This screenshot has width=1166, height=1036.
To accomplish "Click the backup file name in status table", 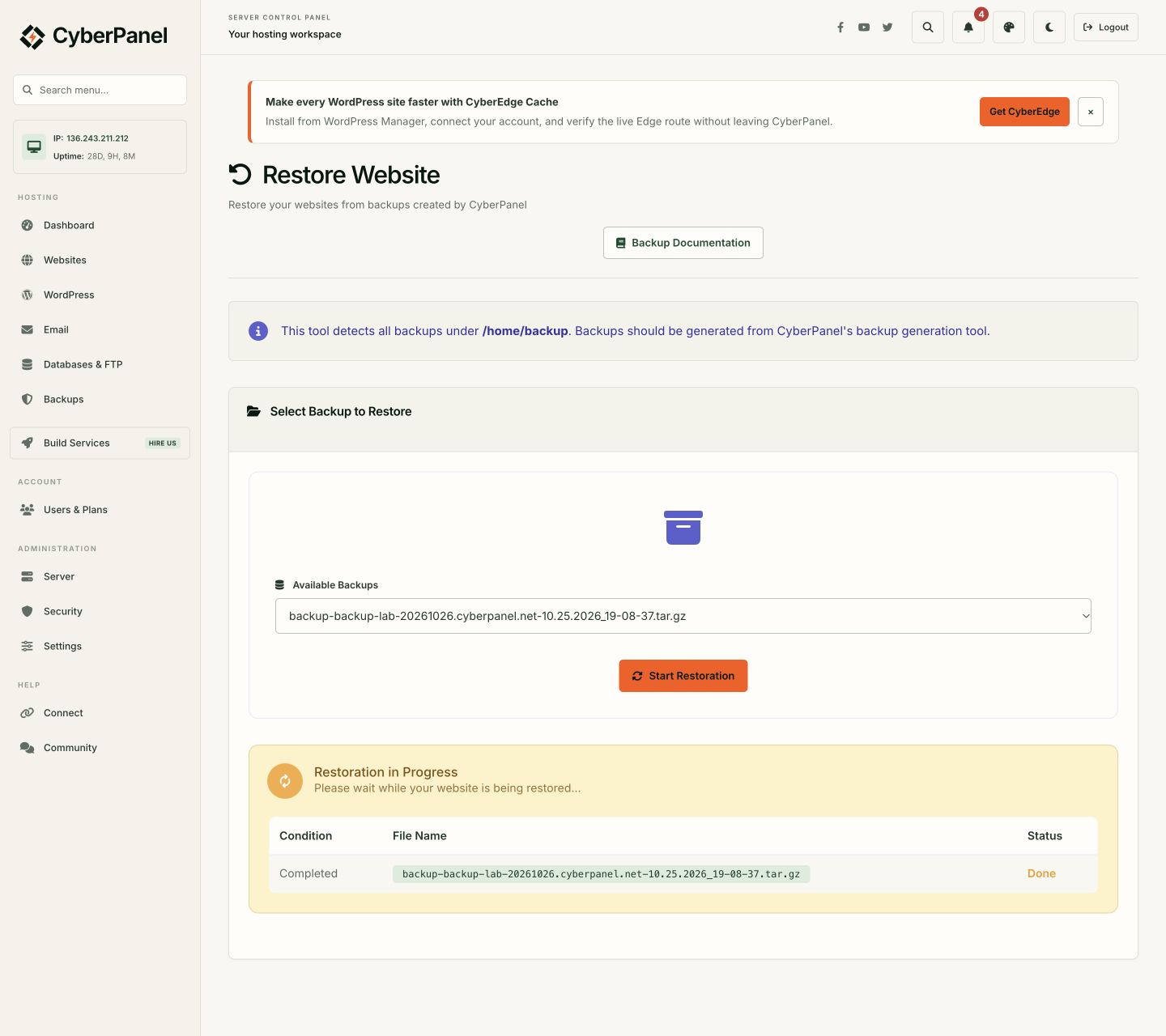I will click(601, 874).
